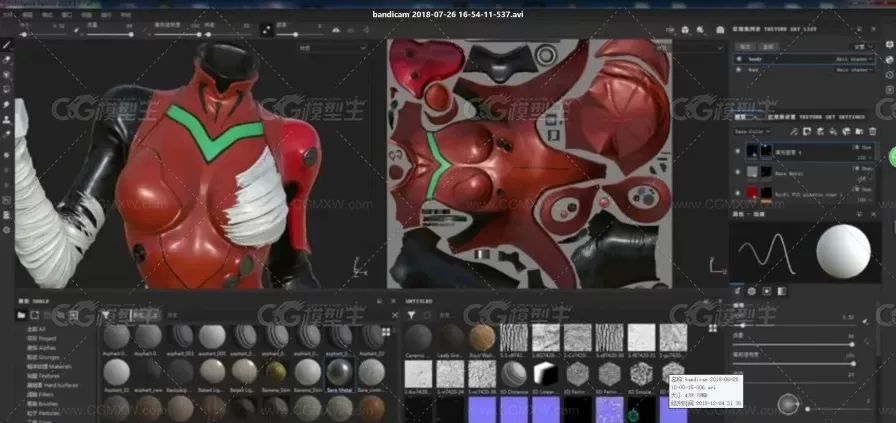
Task: Switch left shelf to grid view icon
Action: 386,332
